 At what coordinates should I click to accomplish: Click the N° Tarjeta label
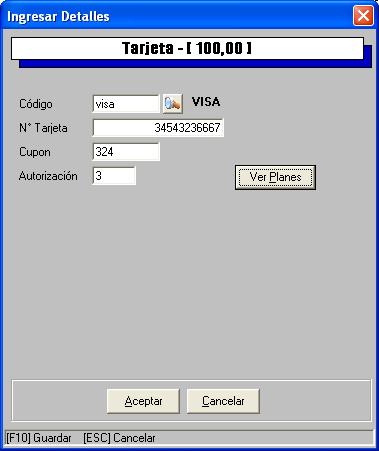43,128
